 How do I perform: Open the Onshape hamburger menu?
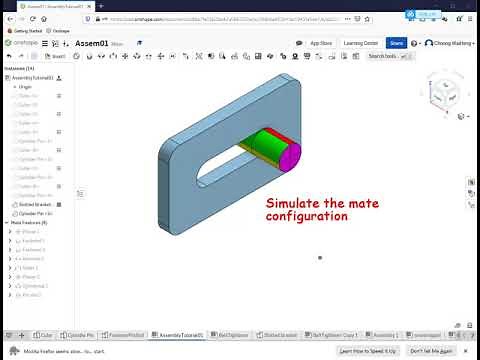coord(45,43)
